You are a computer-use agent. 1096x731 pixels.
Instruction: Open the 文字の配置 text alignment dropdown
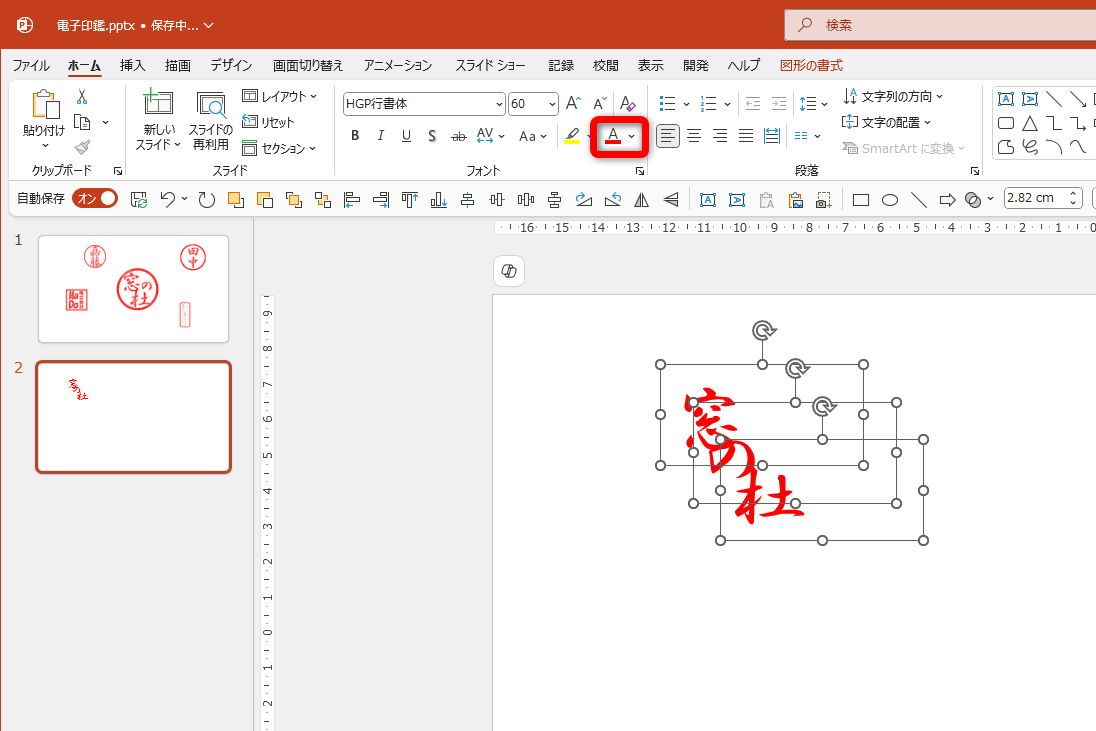(x=887, y=122)
